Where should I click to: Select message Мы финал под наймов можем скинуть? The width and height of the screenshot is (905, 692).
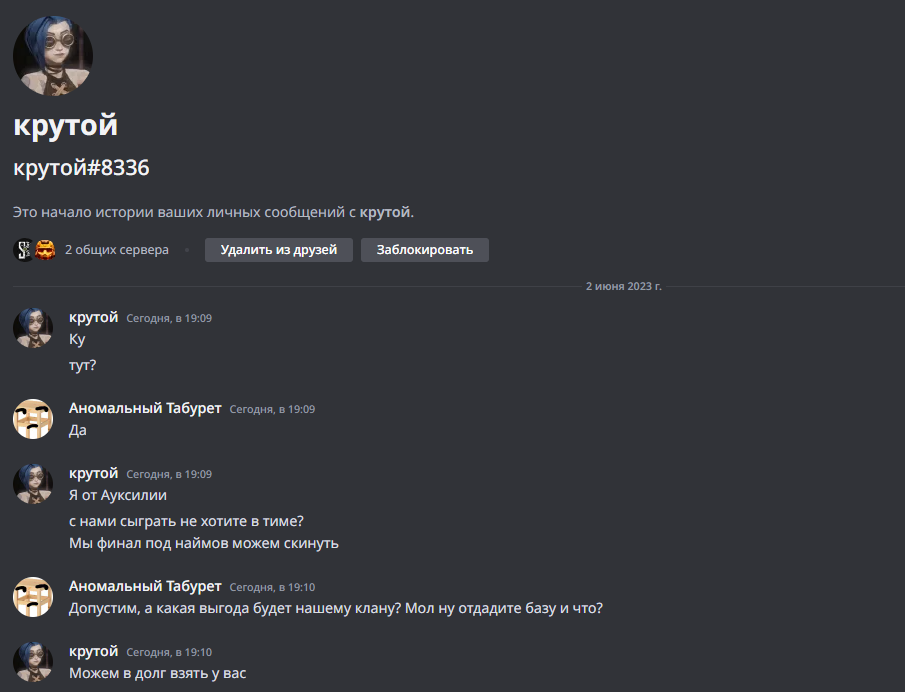click(204, 543)
